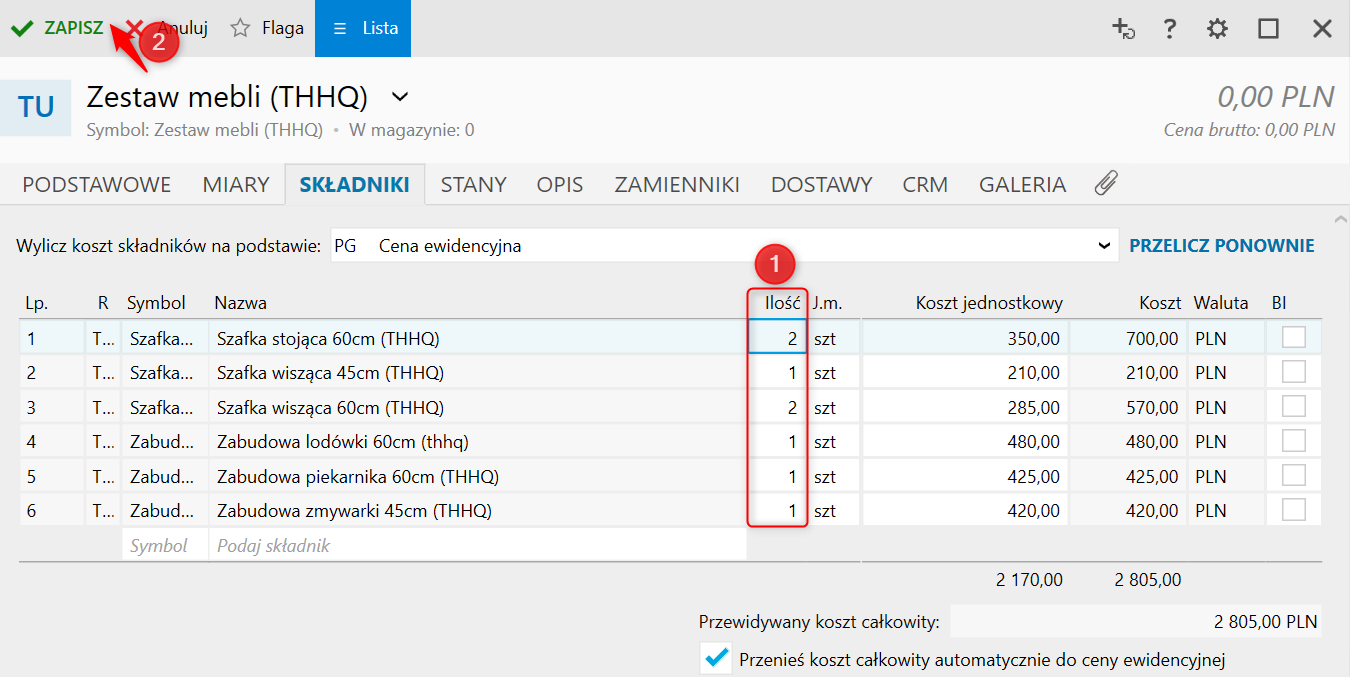Open Cena ewidencyjna cost basis dropdown

pos(725,245)
